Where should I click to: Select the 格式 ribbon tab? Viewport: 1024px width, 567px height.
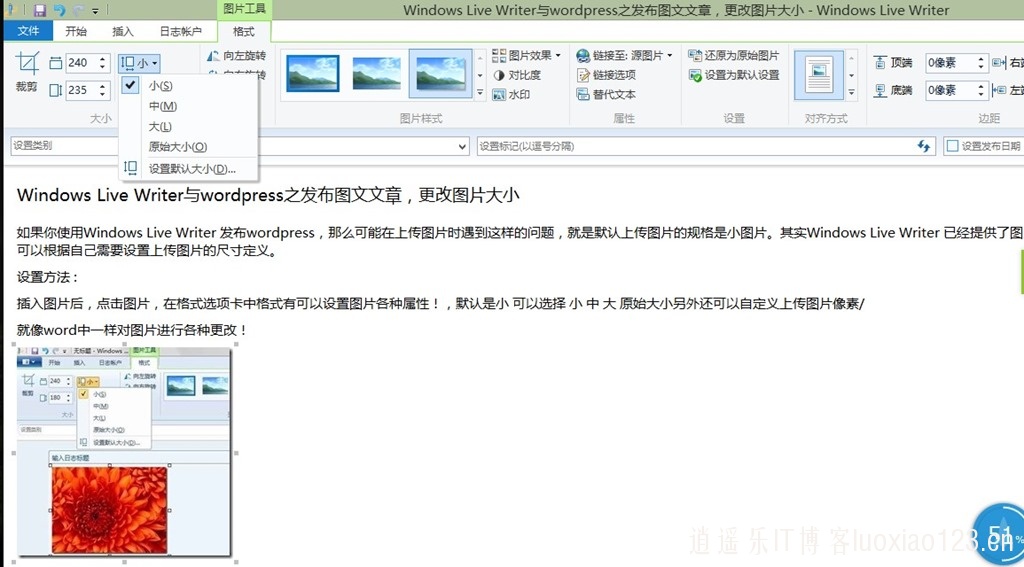pos(244,31)
